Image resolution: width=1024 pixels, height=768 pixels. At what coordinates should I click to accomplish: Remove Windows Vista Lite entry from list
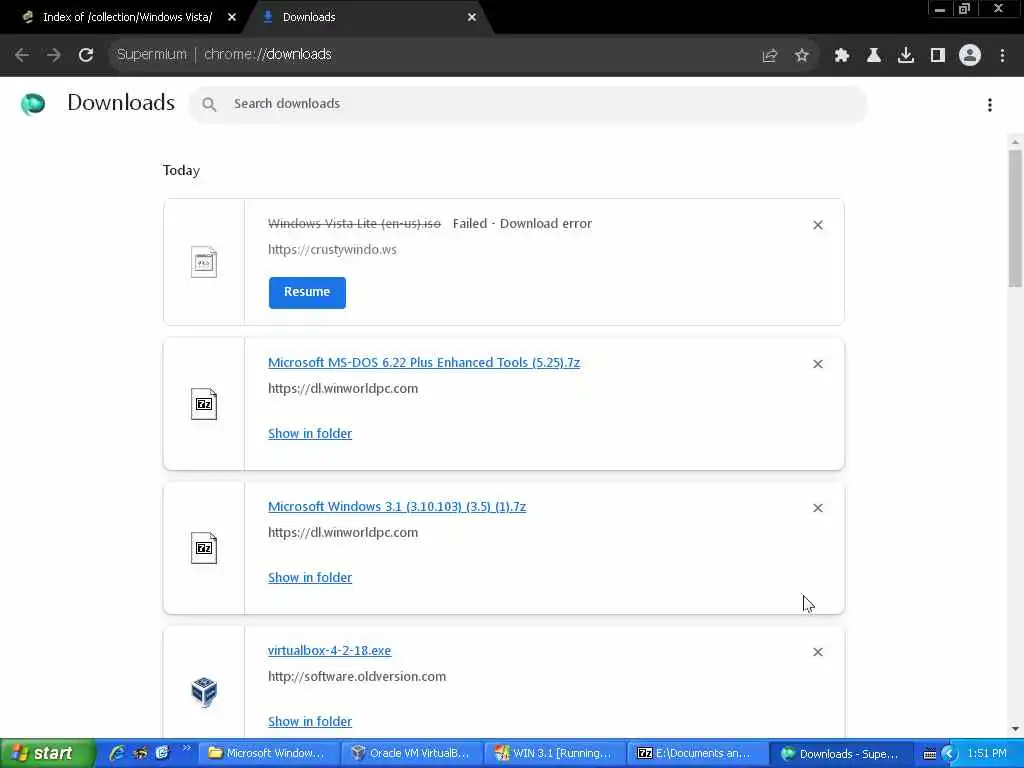(818, 225)
